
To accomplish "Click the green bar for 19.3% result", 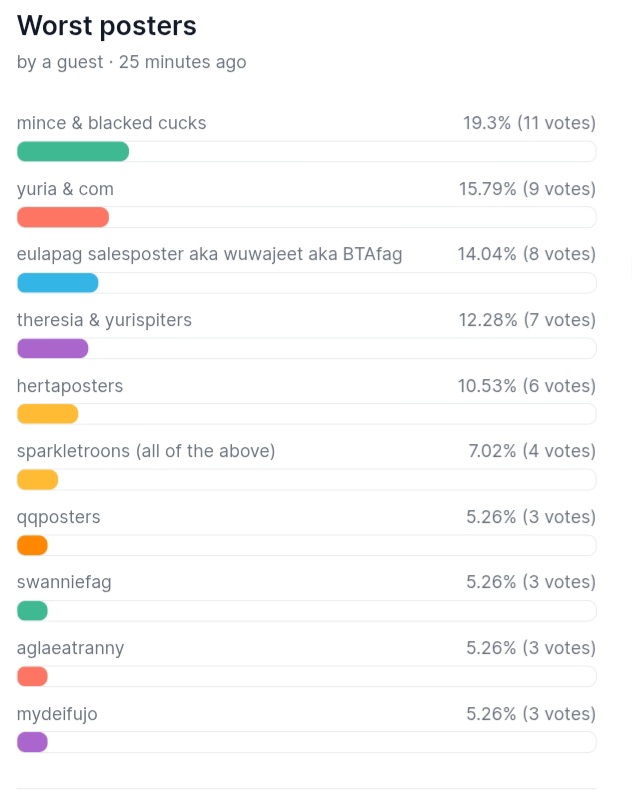I will [73, 152].
